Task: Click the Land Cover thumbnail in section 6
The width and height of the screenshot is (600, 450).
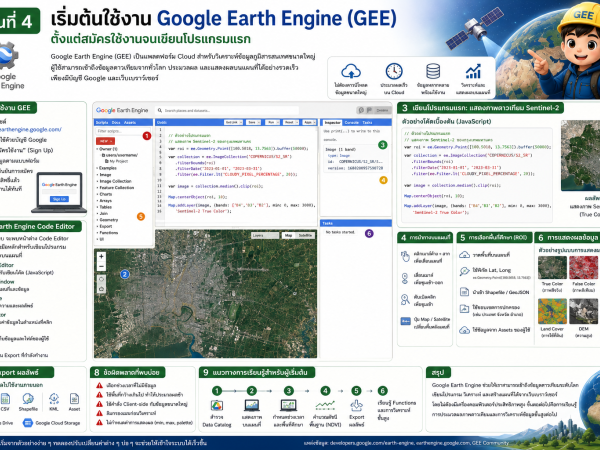Action: [552, 311]
